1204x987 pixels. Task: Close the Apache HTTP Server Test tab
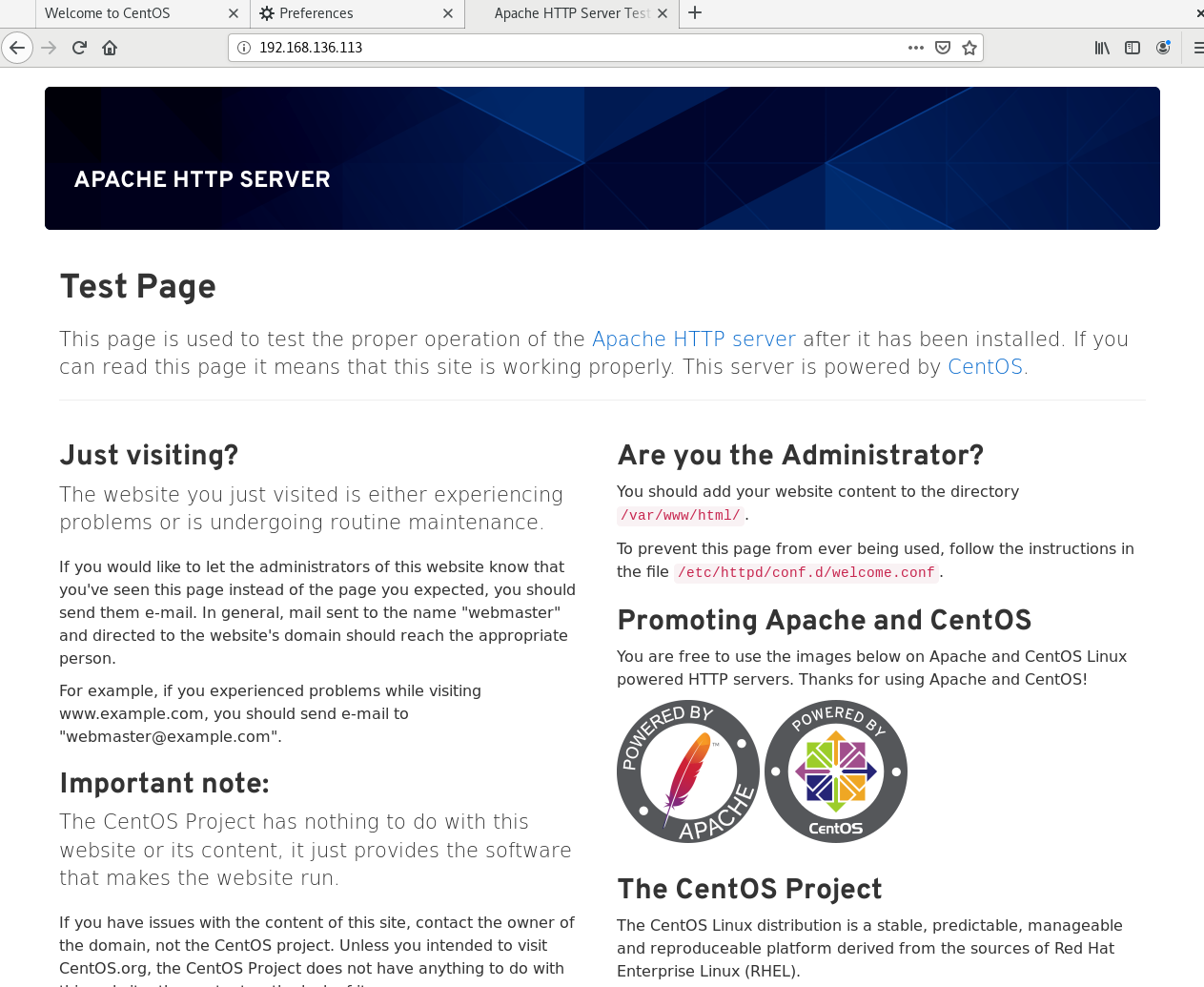point(663,13)
